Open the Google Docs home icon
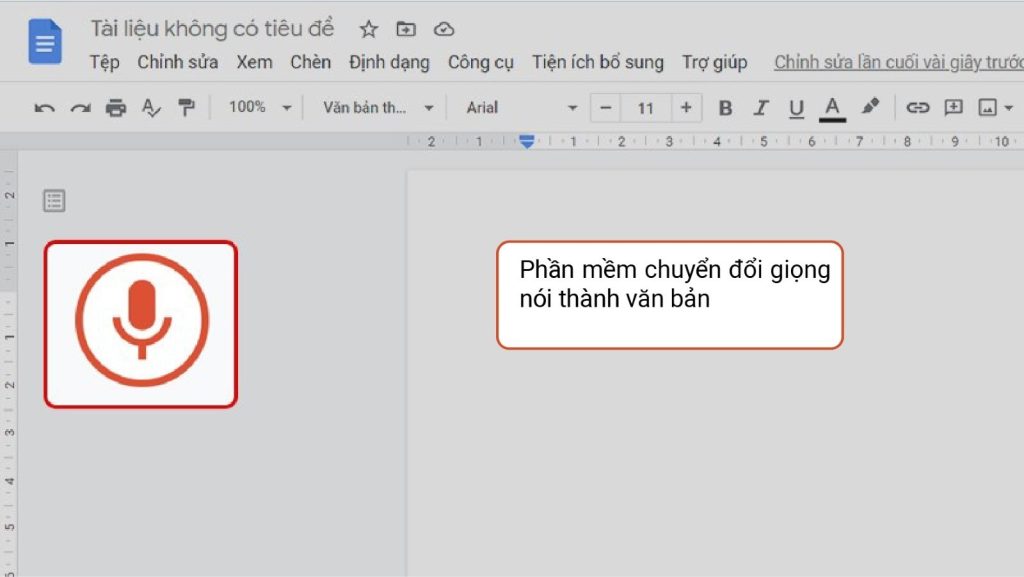Viewport: 1024px width, 577px height. tap(45, 42)
